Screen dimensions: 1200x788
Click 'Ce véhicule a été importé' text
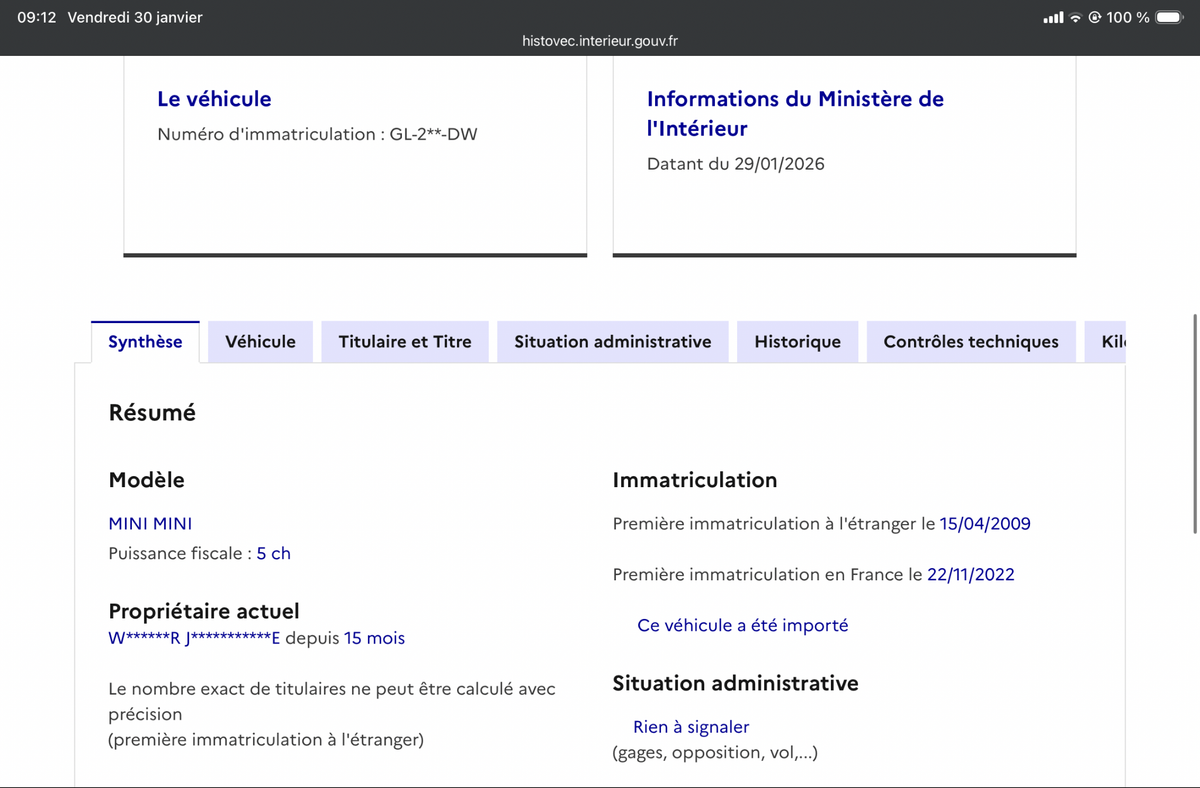pyautogui.click(x=742, y=625)
